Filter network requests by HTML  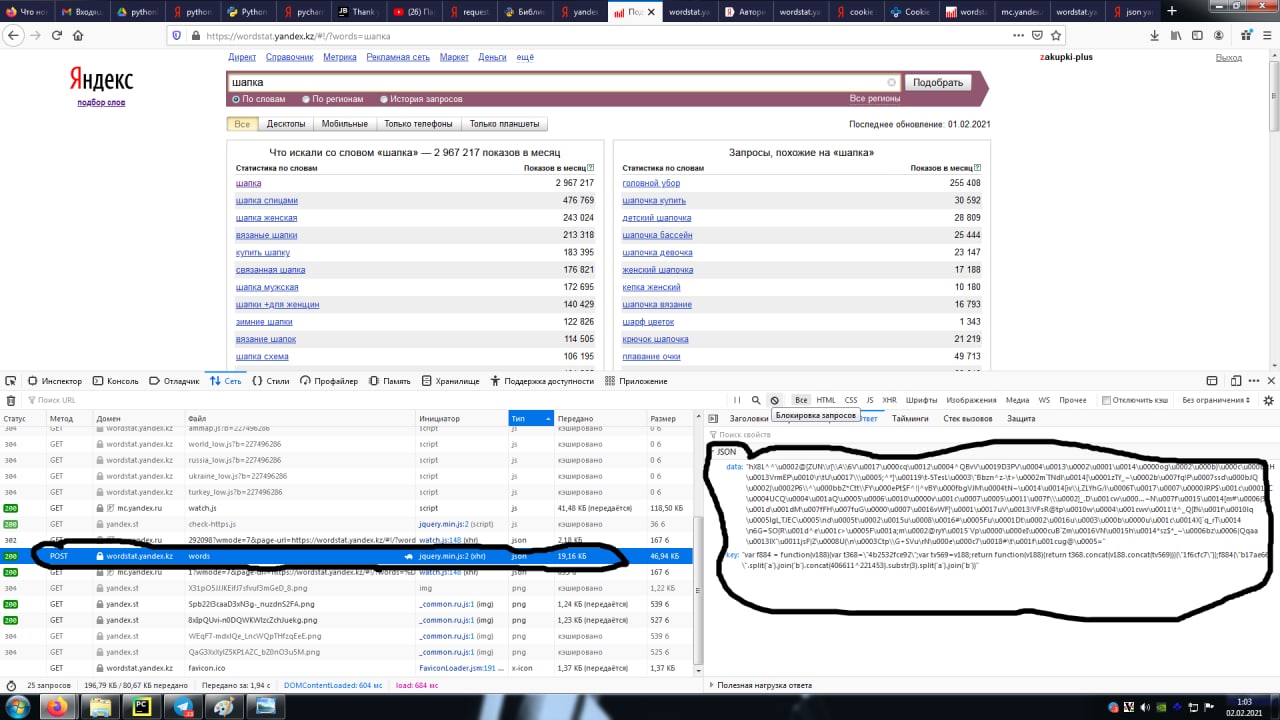[x=826, y=400]
